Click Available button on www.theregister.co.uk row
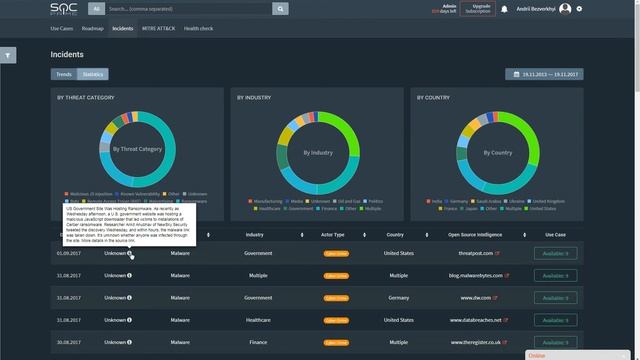 point(556,342)
